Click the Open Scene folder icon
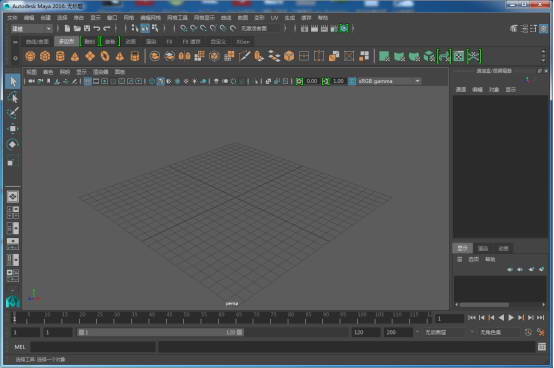Screen dimensions: 554x368 coord(77,29)
